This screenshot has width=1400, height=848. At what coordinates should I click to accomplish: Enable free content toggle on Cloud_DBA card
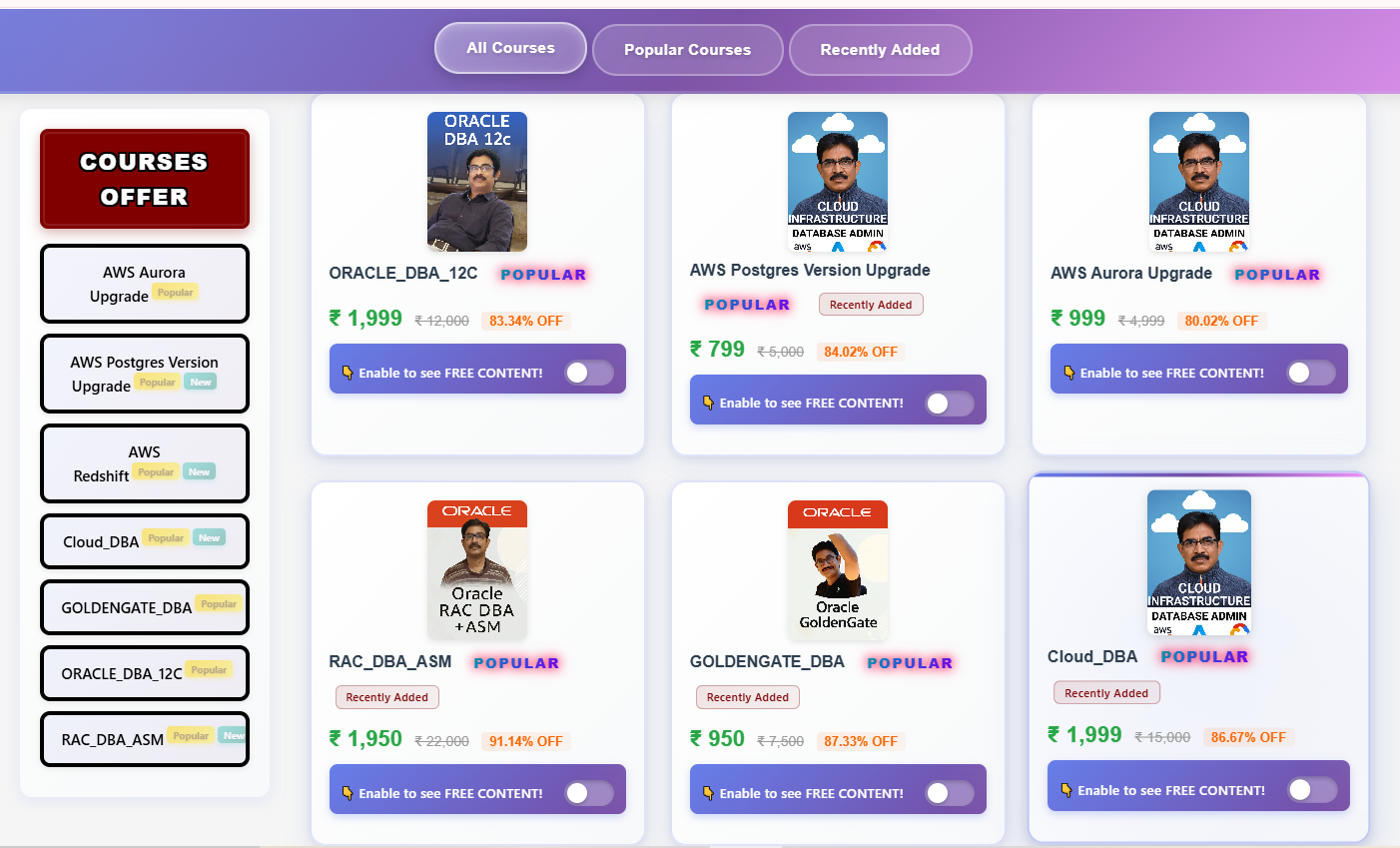(1311, 790)
